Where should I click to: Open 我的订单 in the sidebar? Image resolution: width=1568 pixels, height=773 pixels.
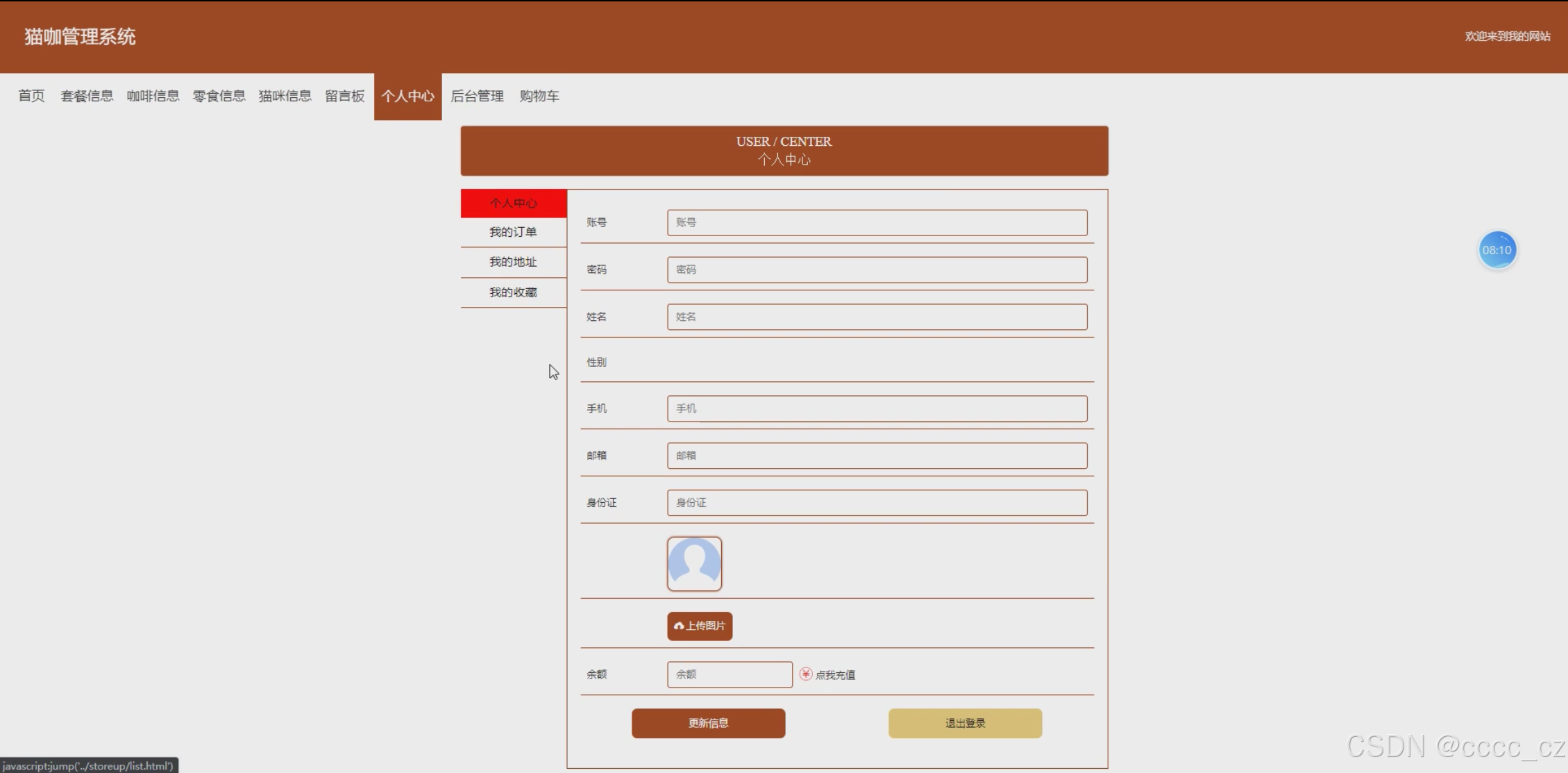click(513, 232)
